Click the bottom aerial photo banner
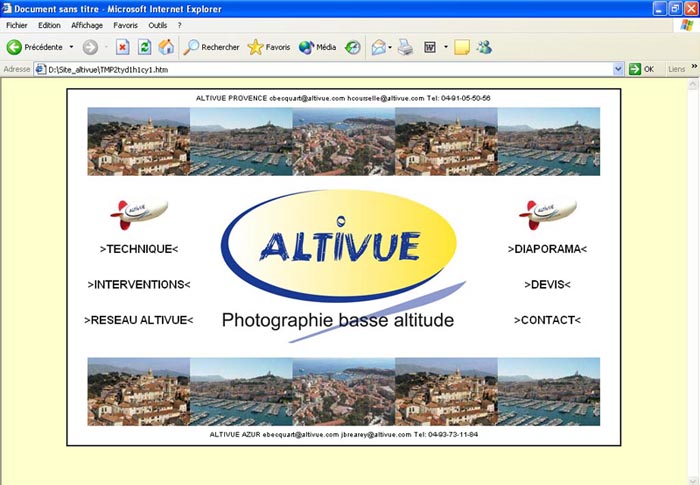The width and height of the screenshot is (700, 485). pos(344,392)
